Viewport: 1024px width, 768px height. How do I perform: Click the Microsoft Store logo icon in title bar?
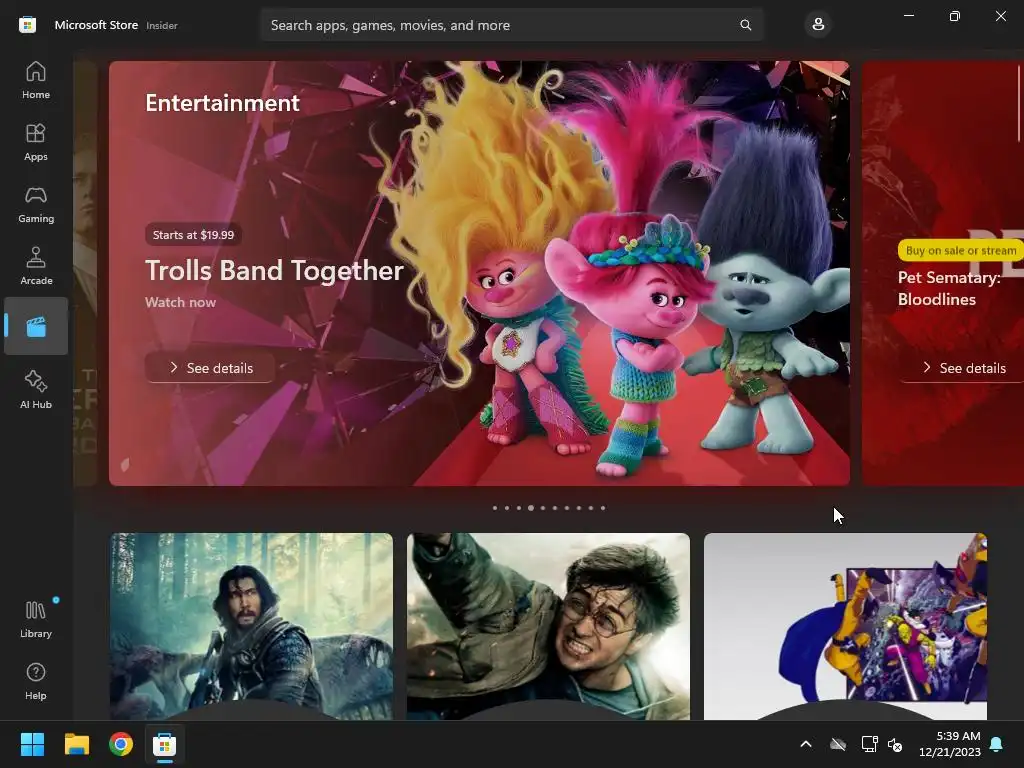(x=27, y=25)
